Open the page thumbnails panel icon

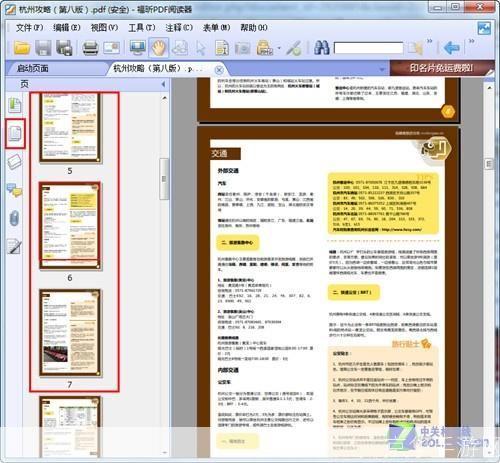pyautogui.click(x=15, y=133)
